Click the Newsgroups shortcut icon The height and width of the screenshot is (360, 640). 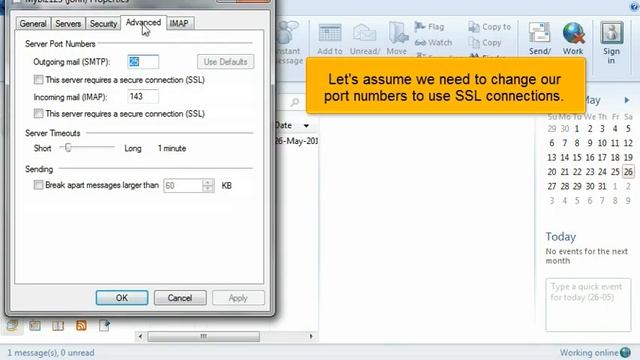coord(104,325)
